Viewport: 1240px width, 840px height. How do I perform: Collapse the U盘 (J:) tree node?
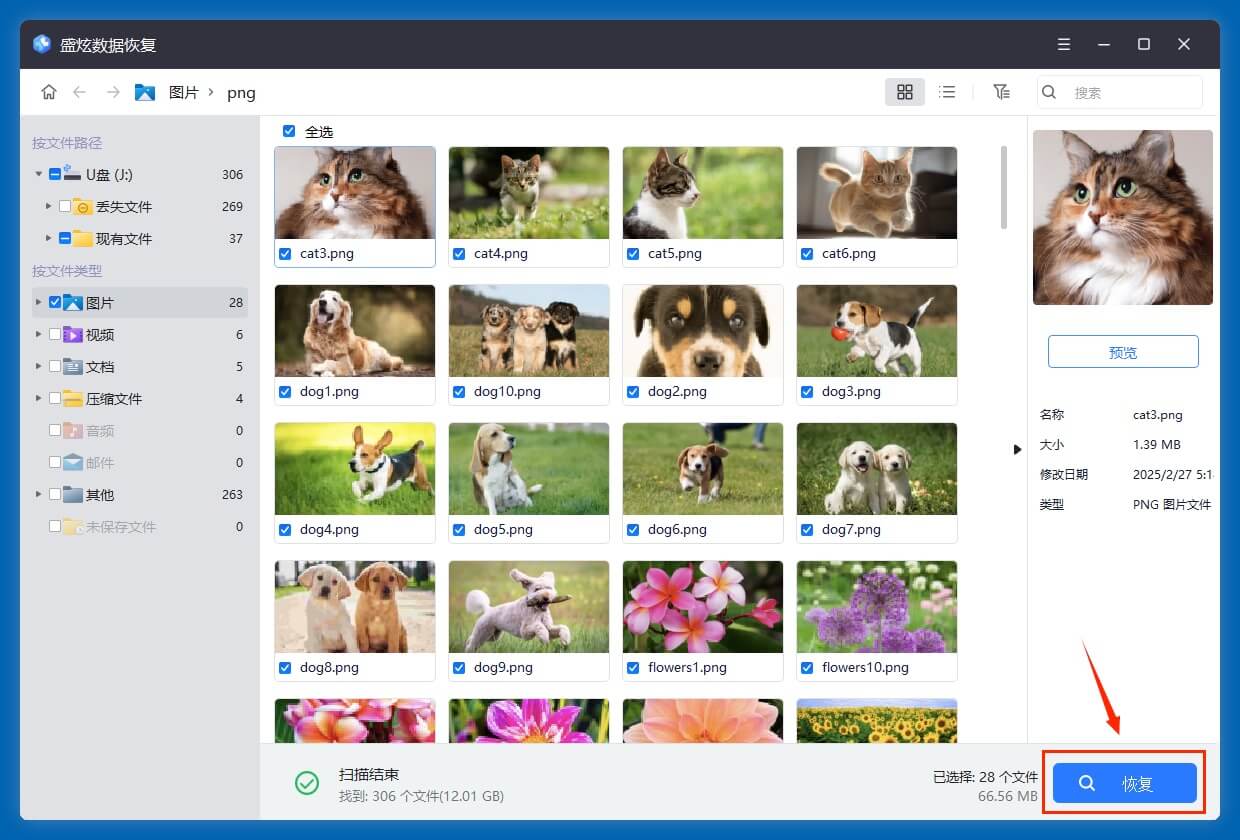[x=39, y=174]
